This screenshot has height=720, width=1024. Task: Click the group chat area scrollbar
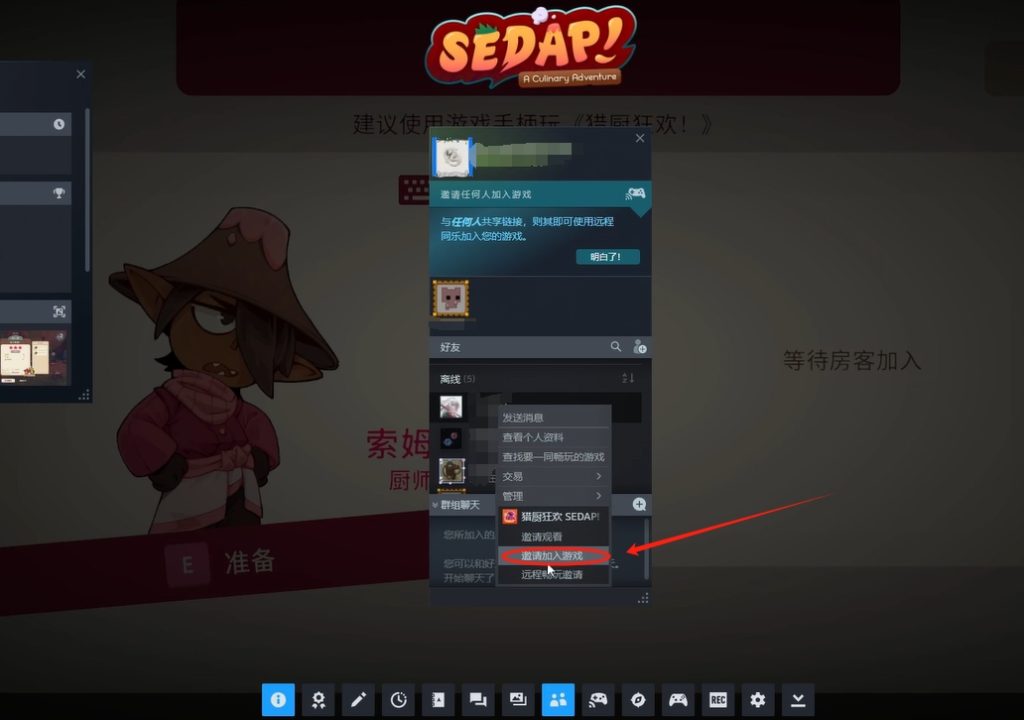pos(646,549)
